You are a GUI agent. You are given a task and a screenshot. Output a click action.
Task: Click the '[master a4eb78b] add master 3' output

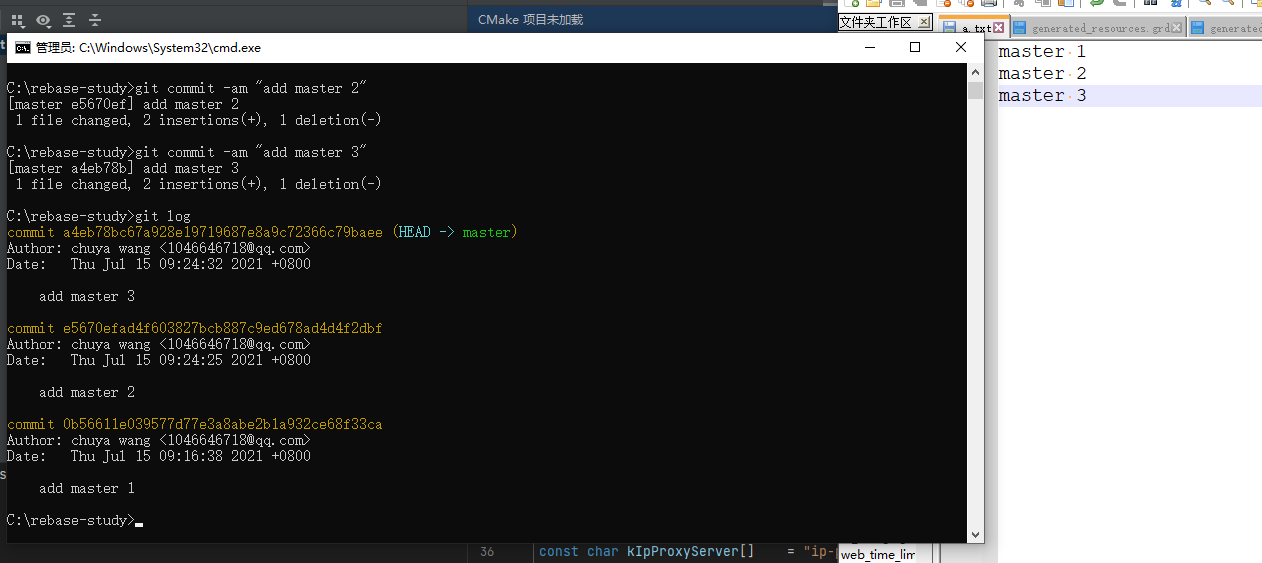point(123,168)
